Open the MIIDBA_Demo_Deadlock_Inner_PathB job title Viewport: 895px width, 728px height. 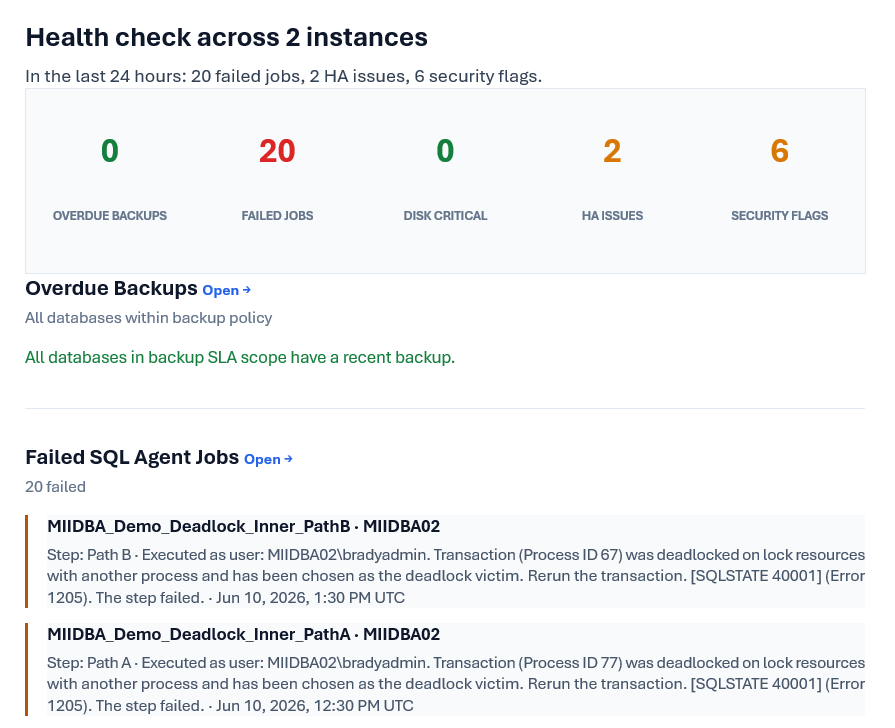[243, 526]
